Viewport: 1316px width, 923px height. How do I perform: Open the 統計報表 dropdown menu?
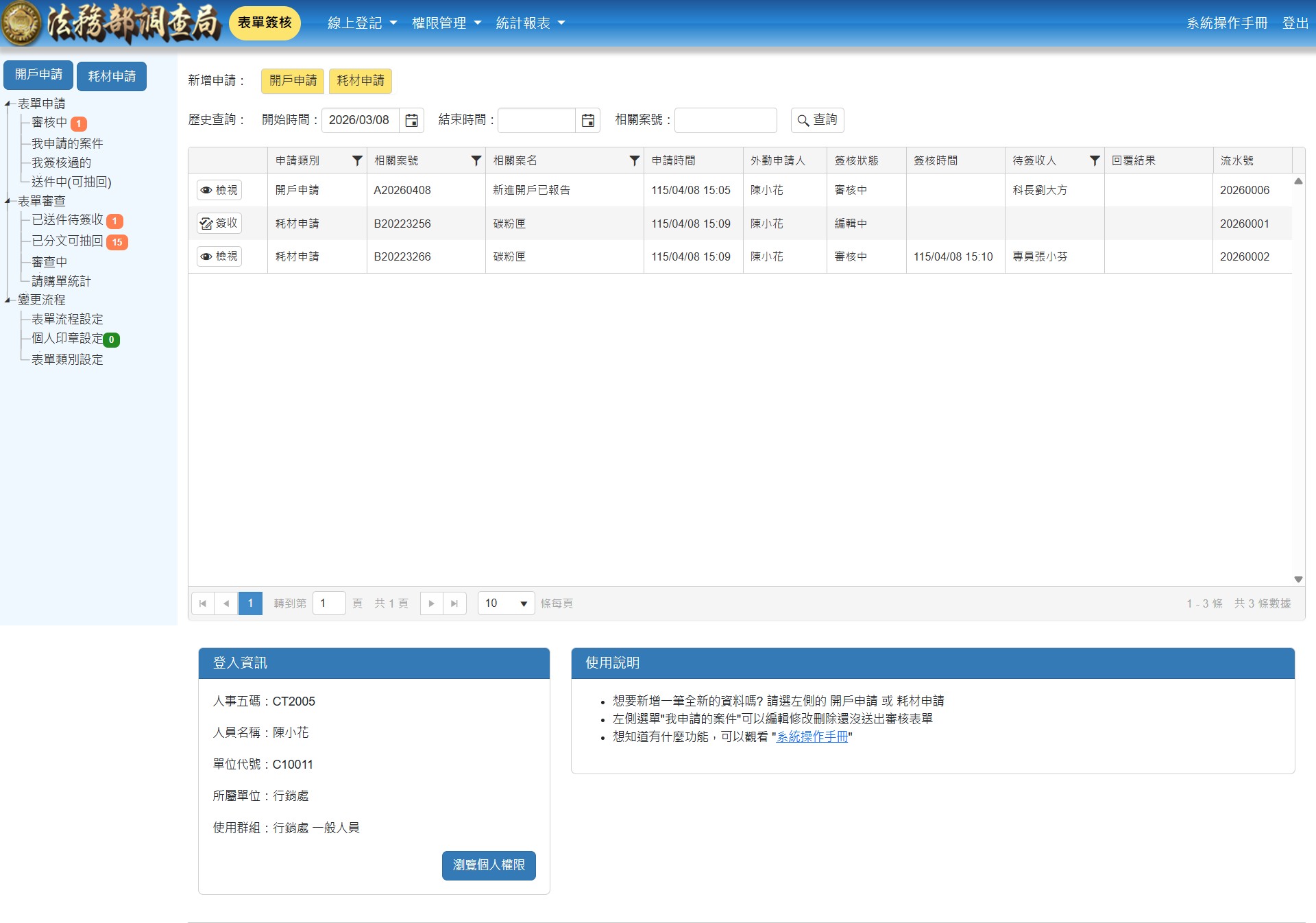pos(531,23)
